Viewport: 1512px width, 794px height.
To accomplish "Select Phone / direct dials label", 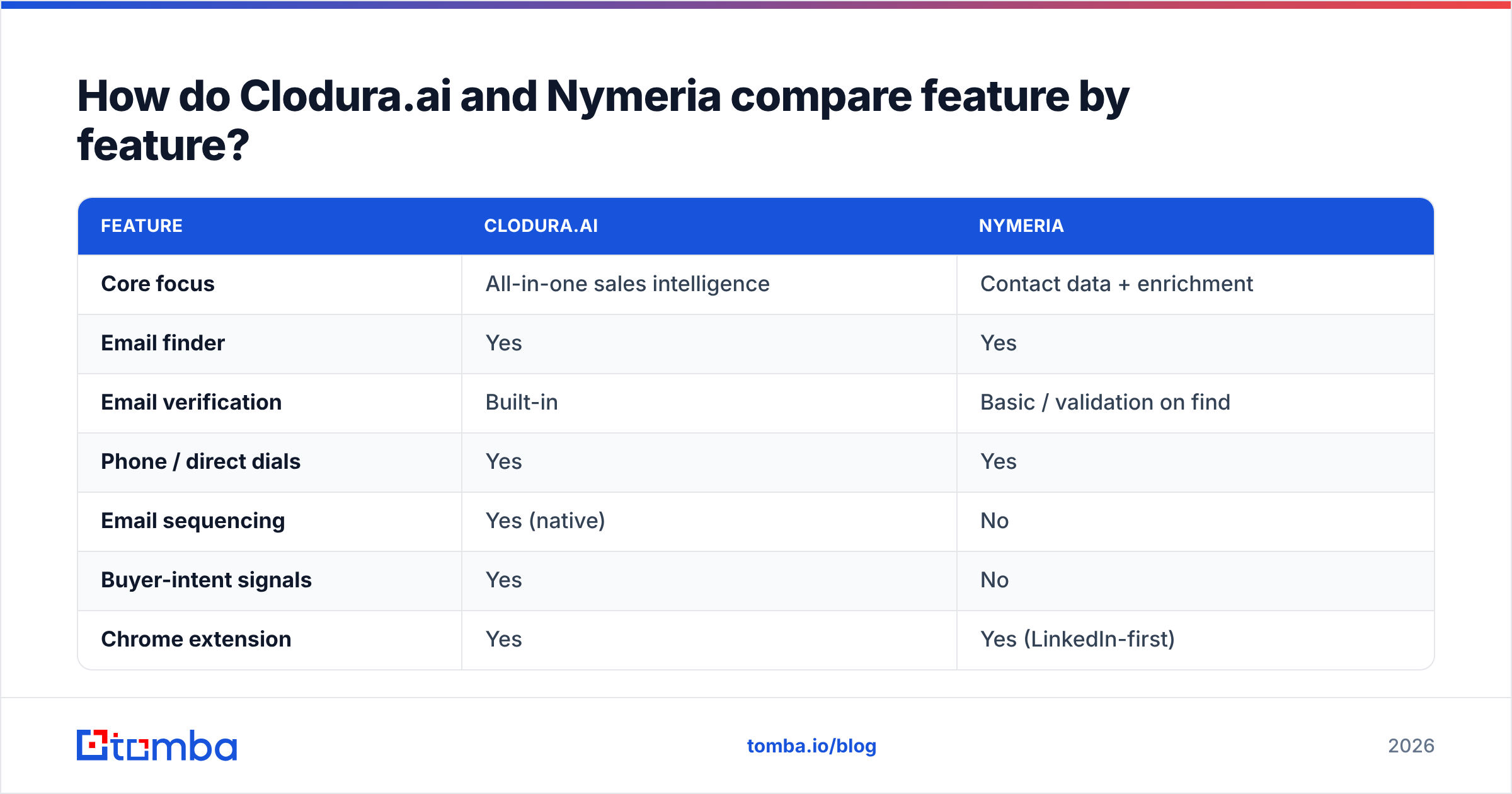I will pos(200,462).
